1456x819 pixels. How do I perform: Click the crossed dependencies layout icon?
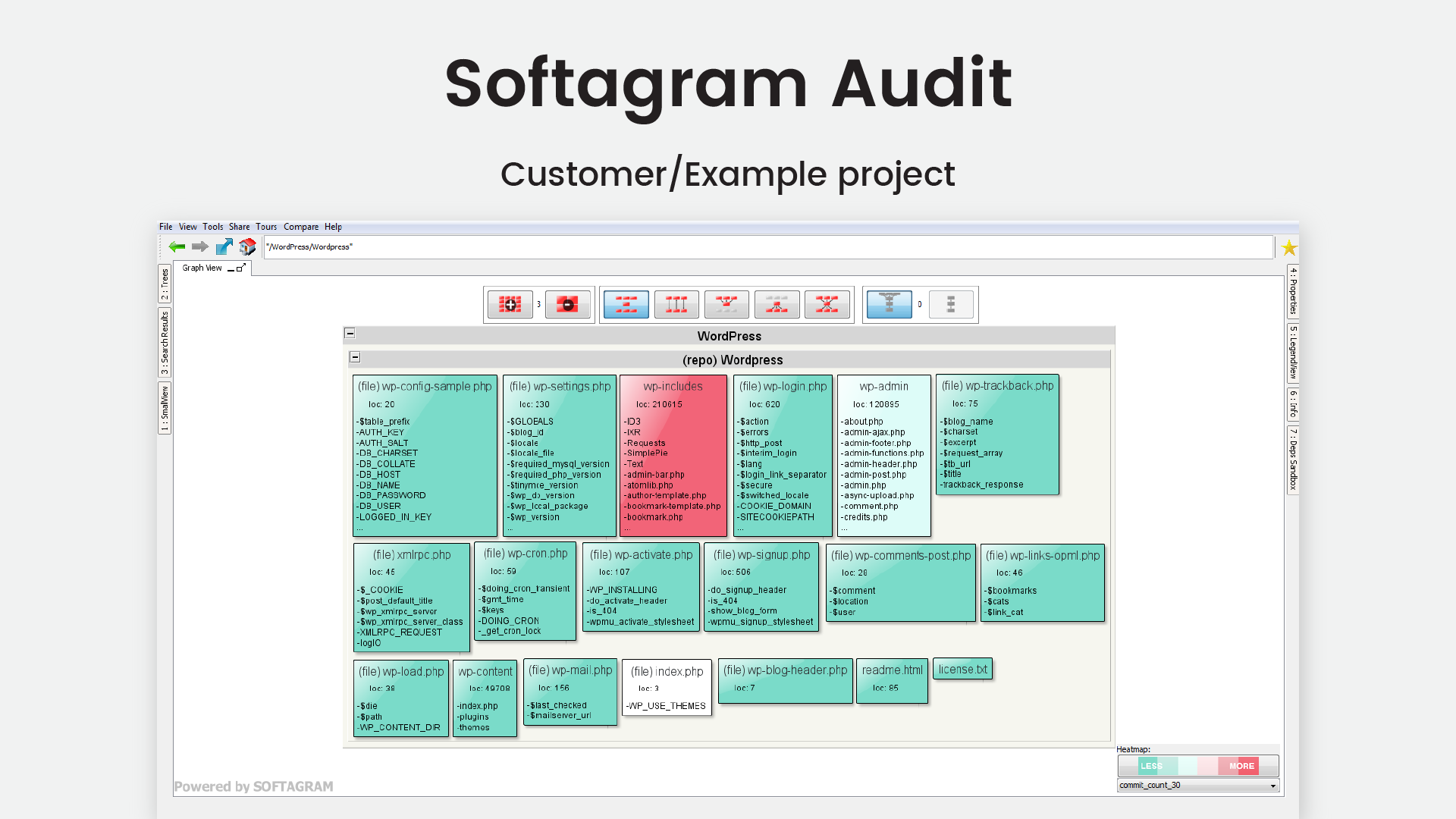[x=827, y=304]
